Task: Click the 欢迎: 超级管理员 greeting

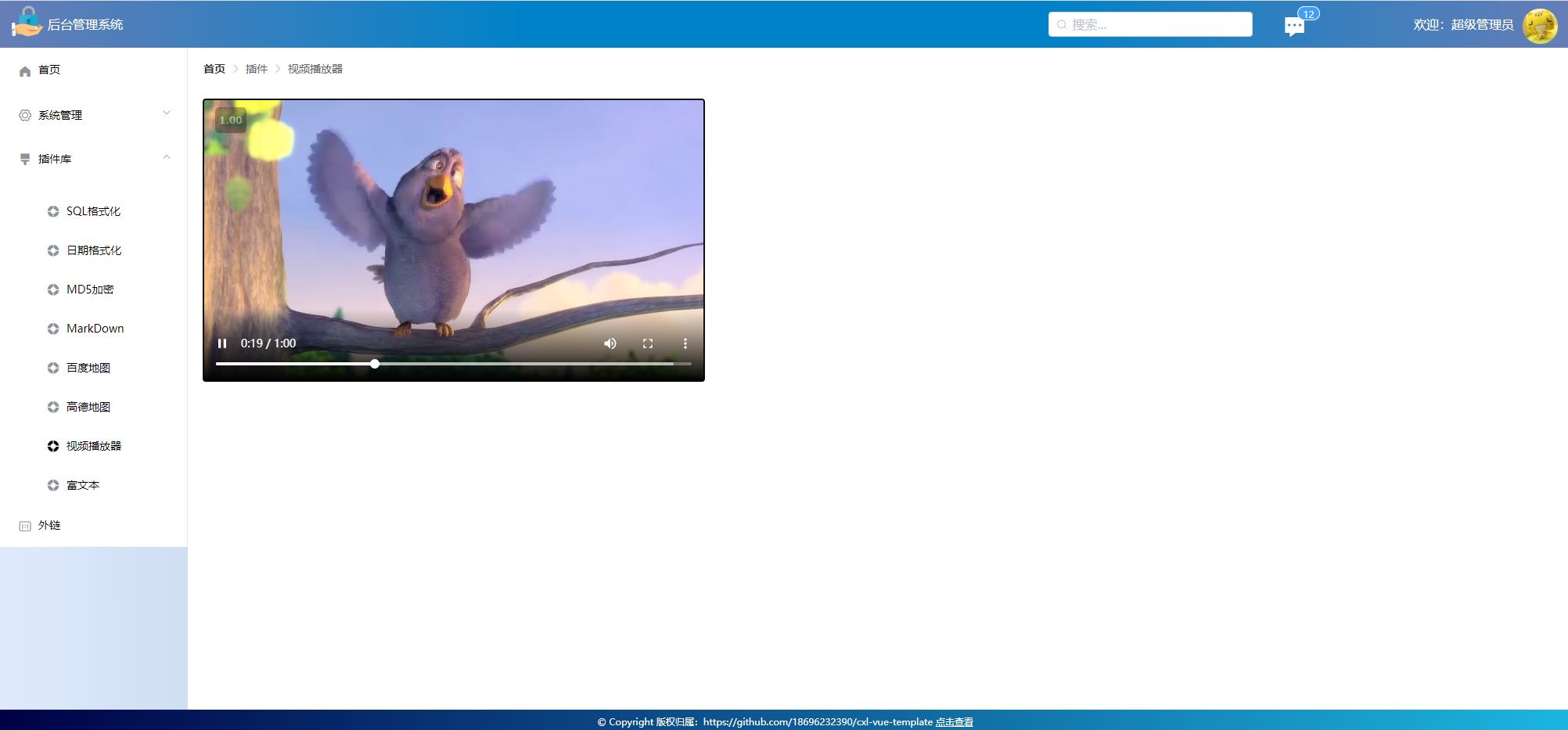Action: click(x=1463, y=25)
